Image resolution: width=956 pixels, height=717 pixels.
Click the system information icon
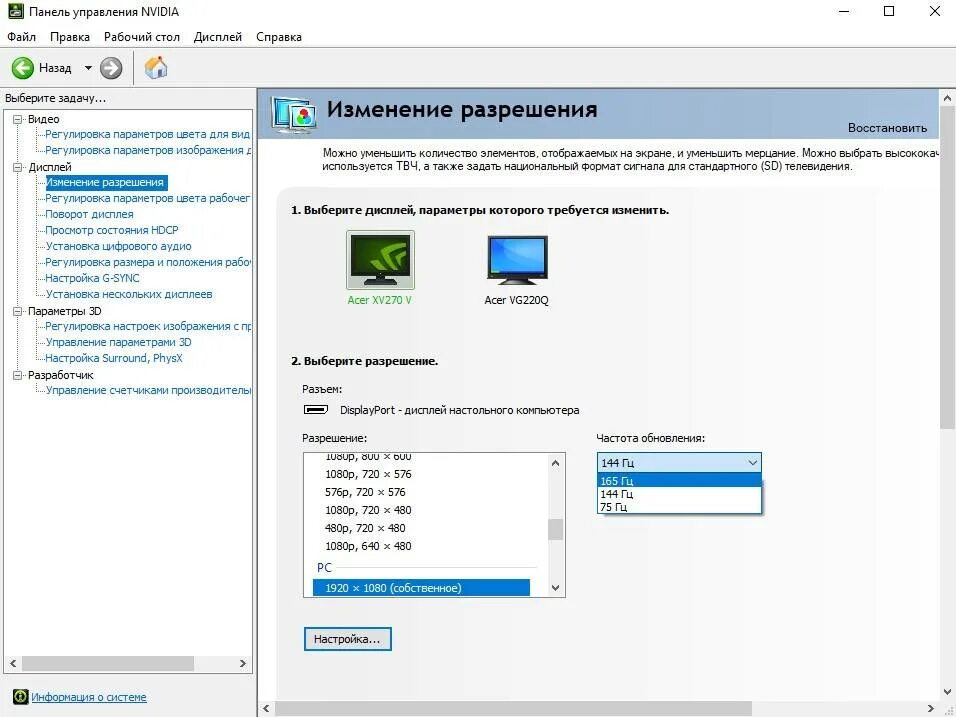point(20,696)
